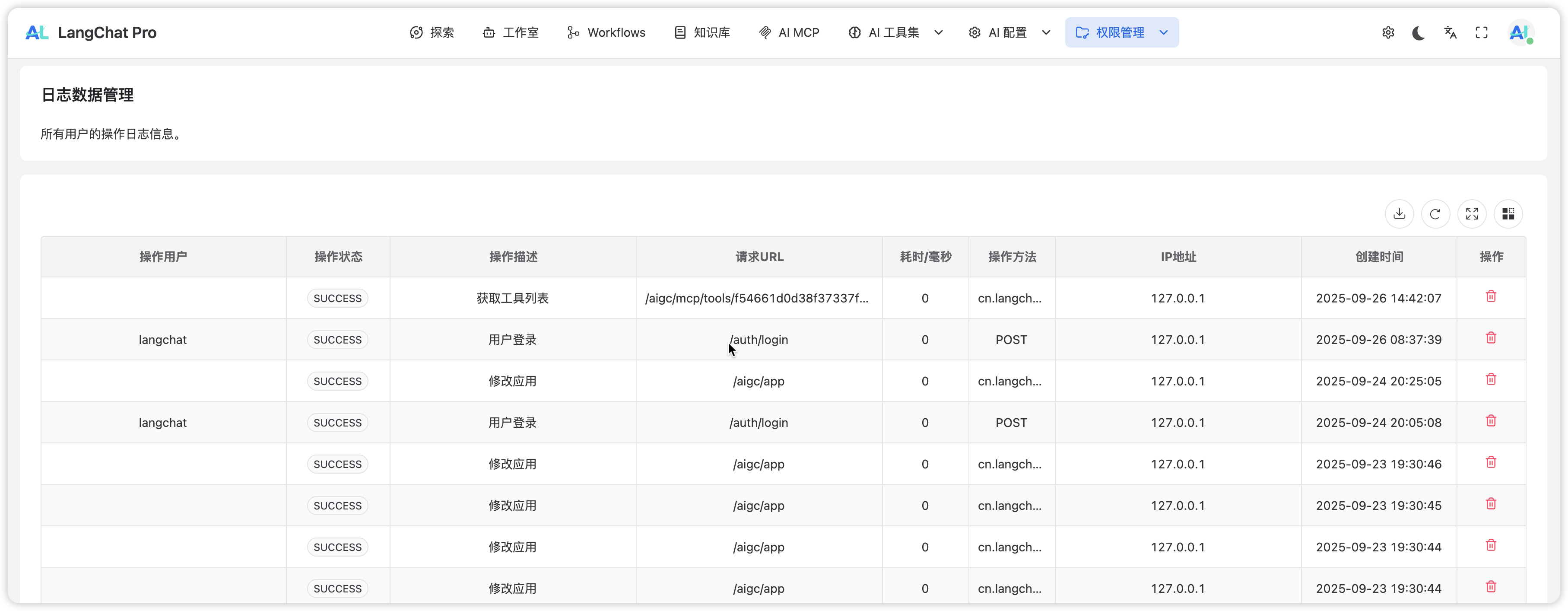Open the column settings grid icon
The image size is (1568, 611).
(1508, 214)
